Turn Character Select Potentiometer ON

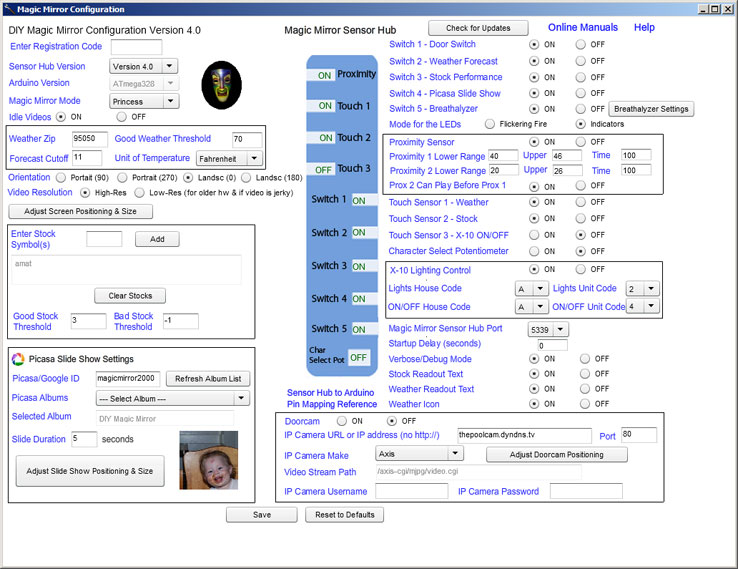coord(534,251)
